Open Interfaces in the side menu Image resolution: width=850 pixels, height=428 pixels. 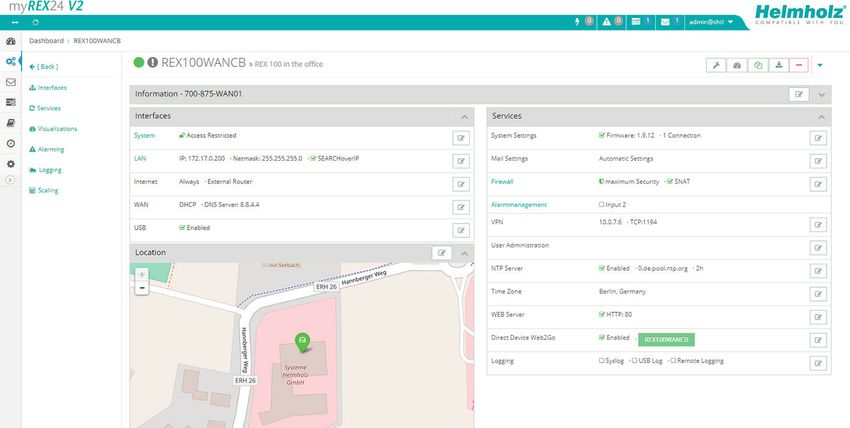(48, 87)
